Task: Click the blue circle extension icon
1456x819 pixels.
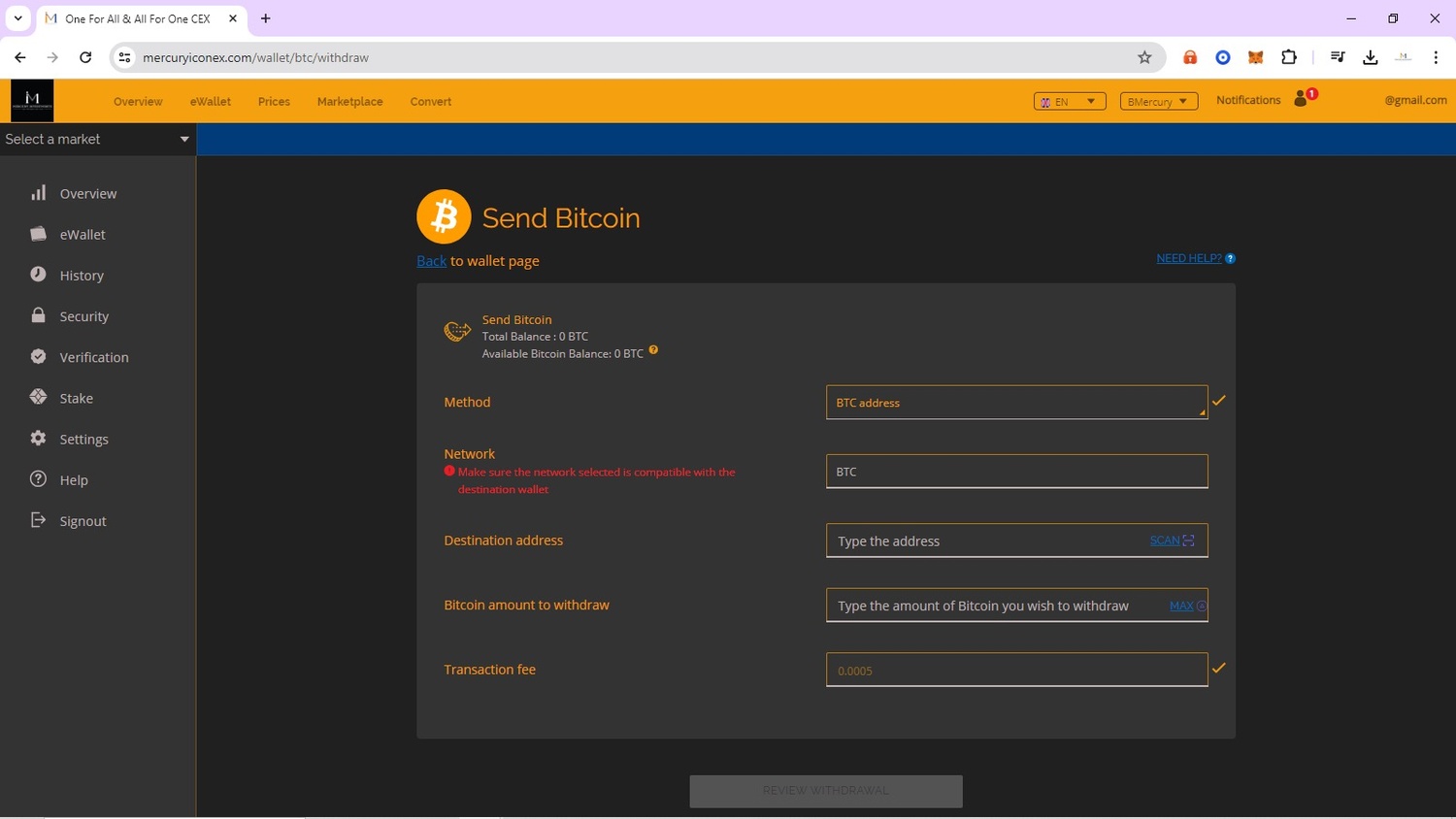Action: click(1223, 57)
